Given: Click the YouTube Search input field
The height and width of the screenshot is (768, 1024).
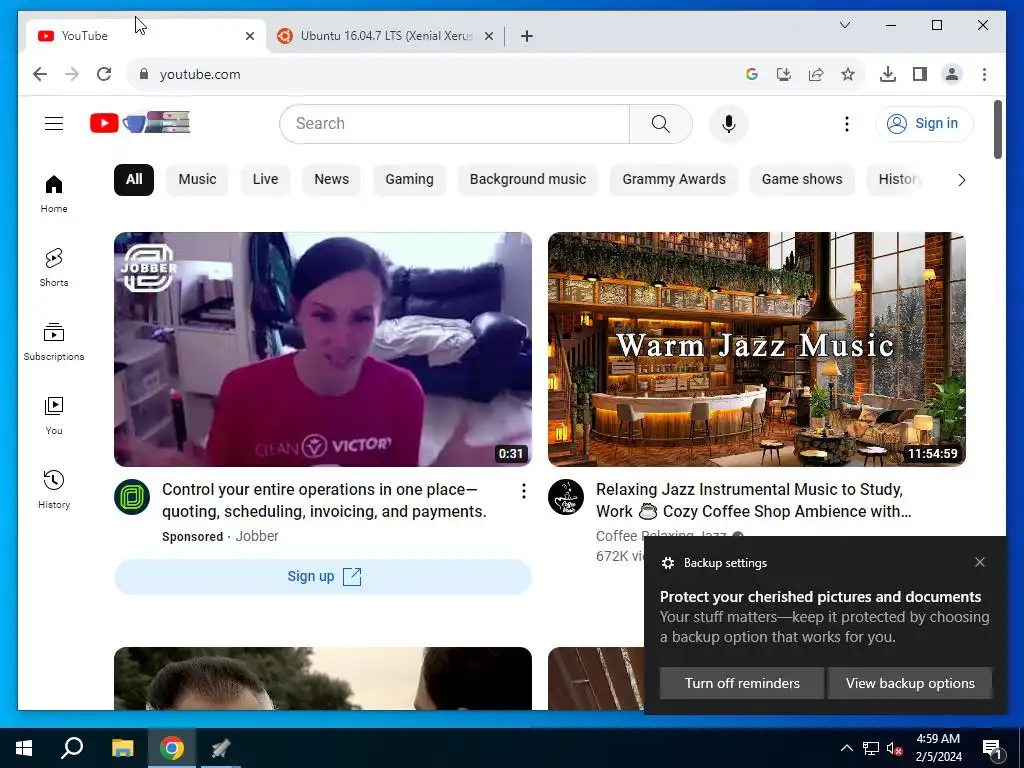Looking at the screenshot, I should [455, 123].
